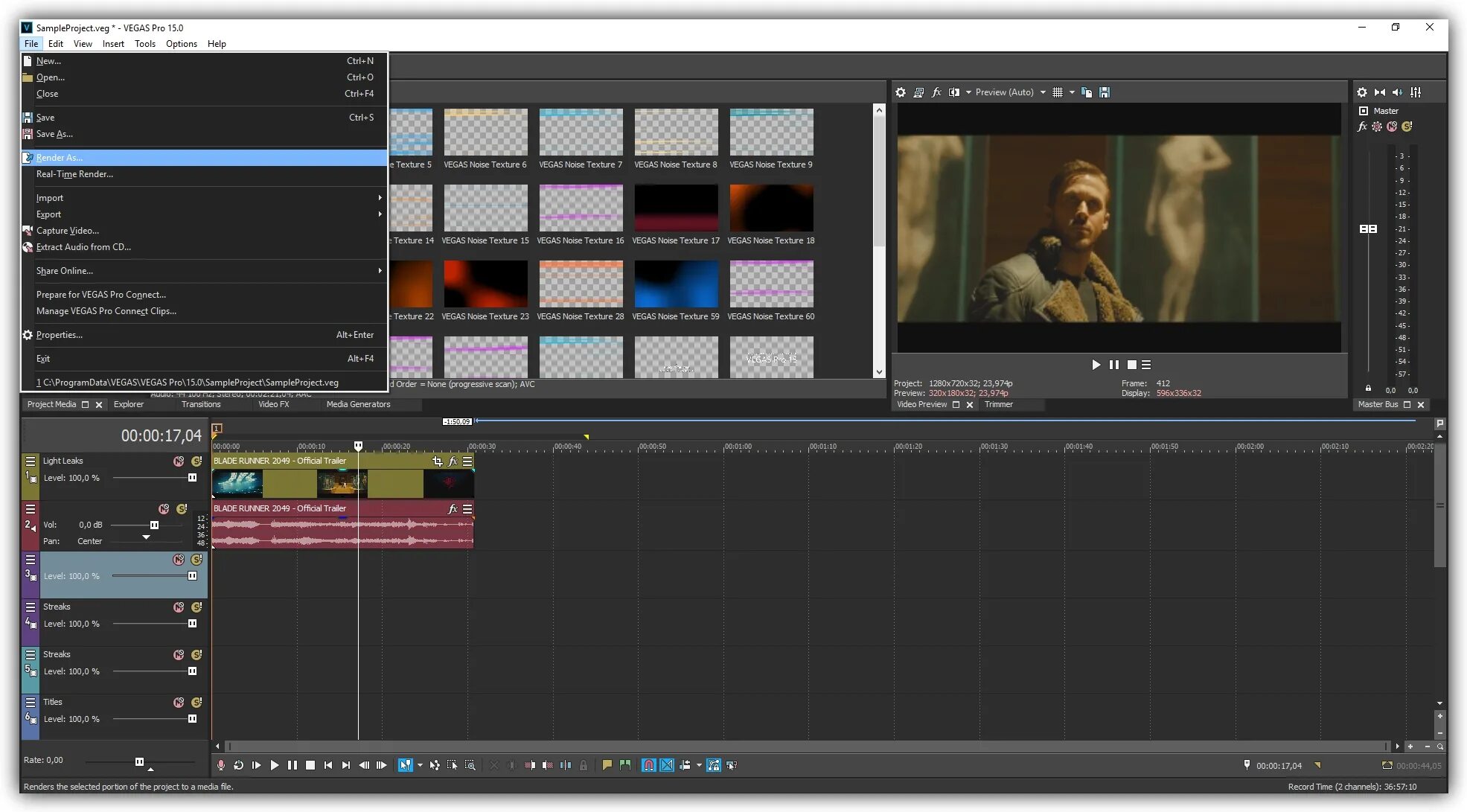Viewport: 1467px width, 812px height.
Task: Expand the Preview (Auto) quality dropdown
Action: tap(1043, 92)
